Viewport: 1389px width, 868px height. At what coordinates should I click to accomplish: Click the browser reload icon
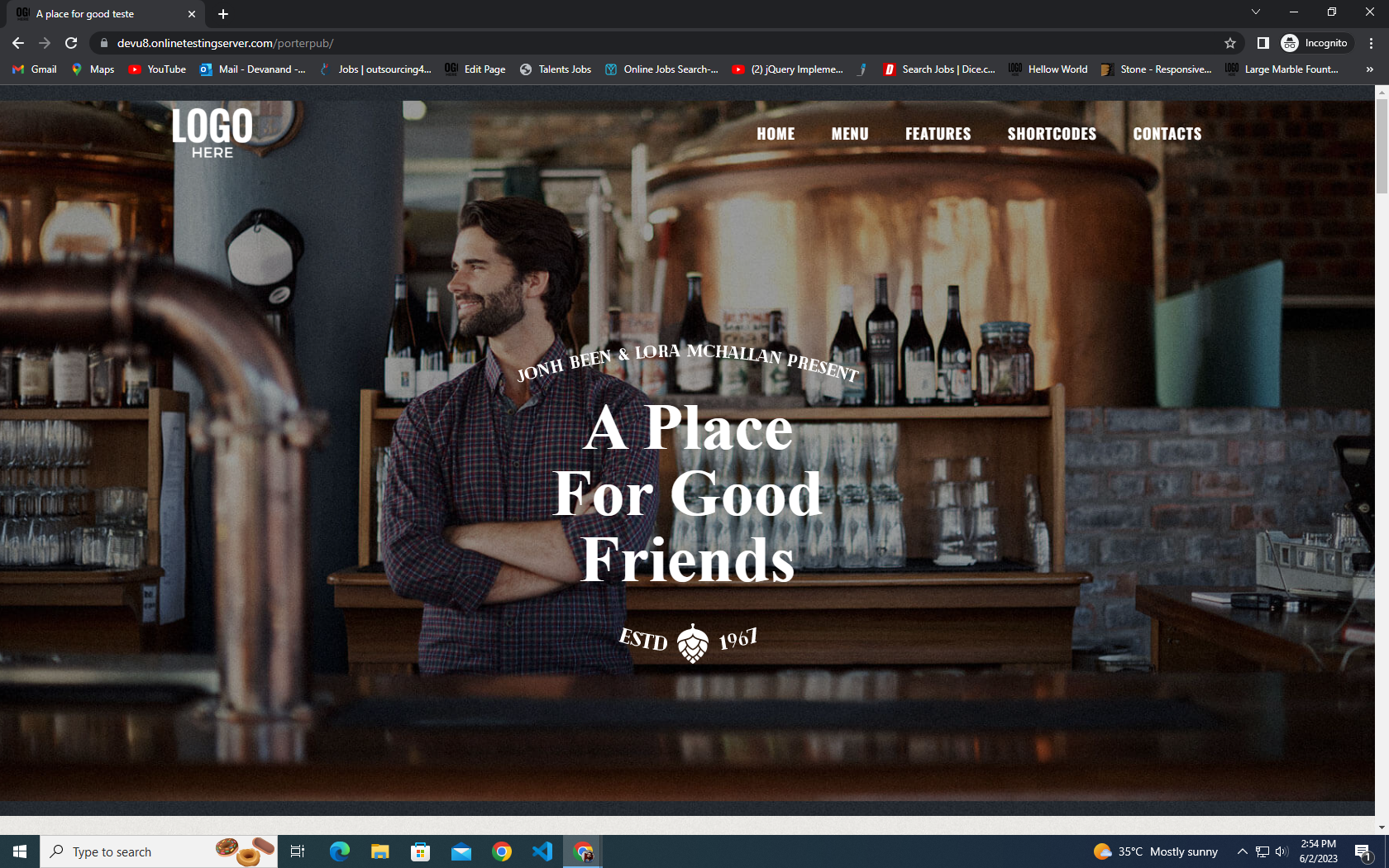[x=71, y=43]
